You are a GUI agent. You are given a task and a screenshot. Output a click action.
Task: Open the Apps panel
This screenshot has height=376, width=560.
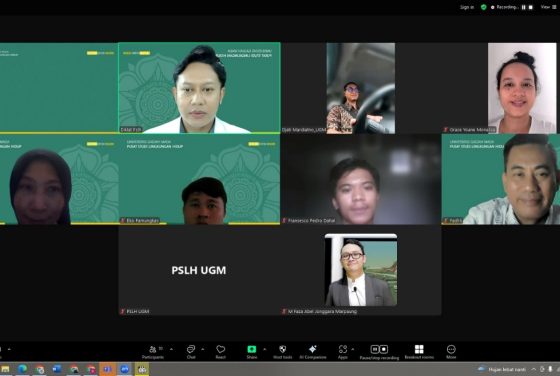tap(343, 352)
